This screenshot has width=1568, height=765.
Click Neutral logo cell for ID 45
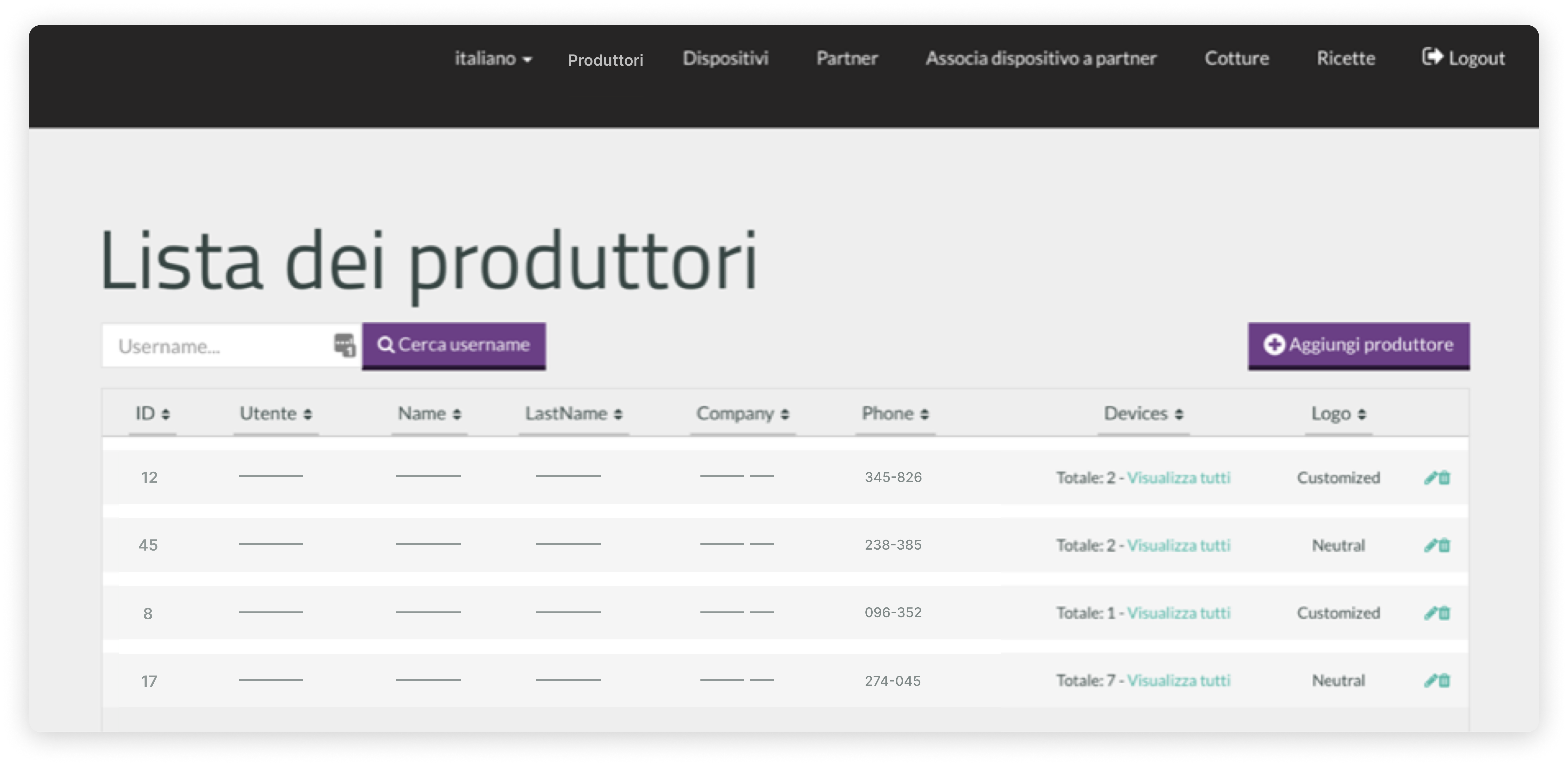(1339, 545)
